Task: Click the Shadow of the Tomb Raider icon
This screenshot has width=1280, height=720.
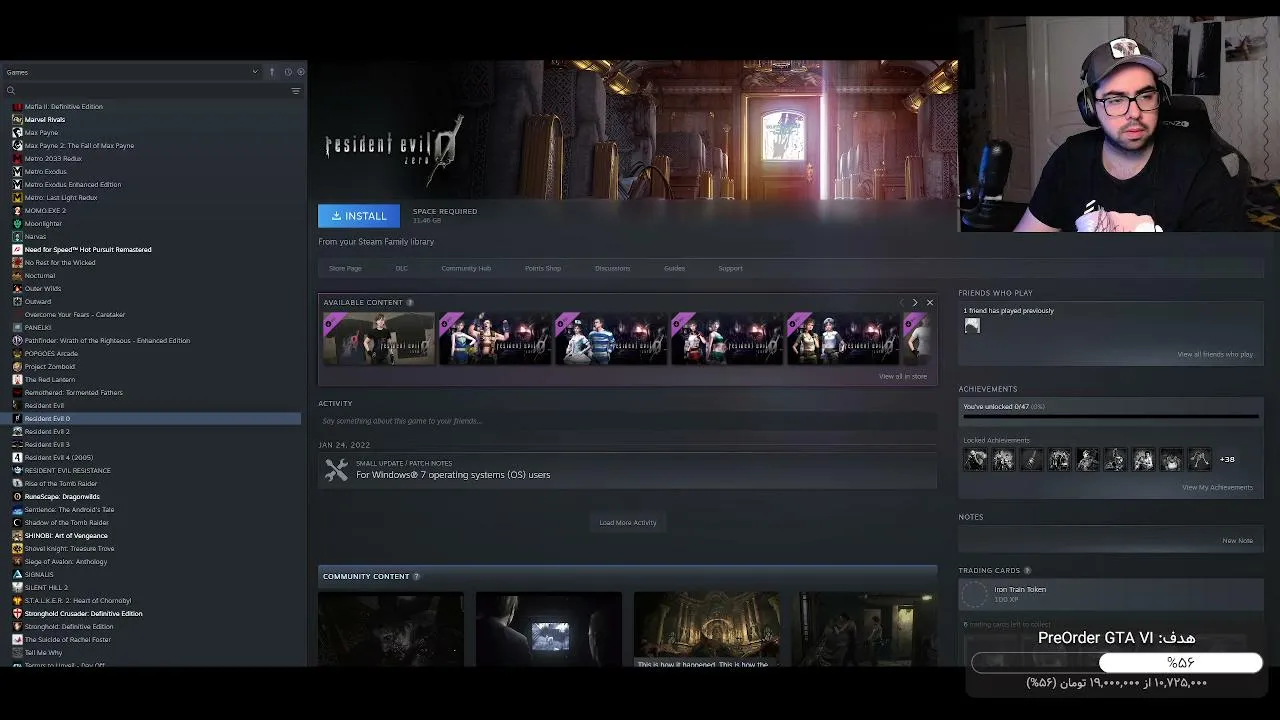Action: (17, 522)
